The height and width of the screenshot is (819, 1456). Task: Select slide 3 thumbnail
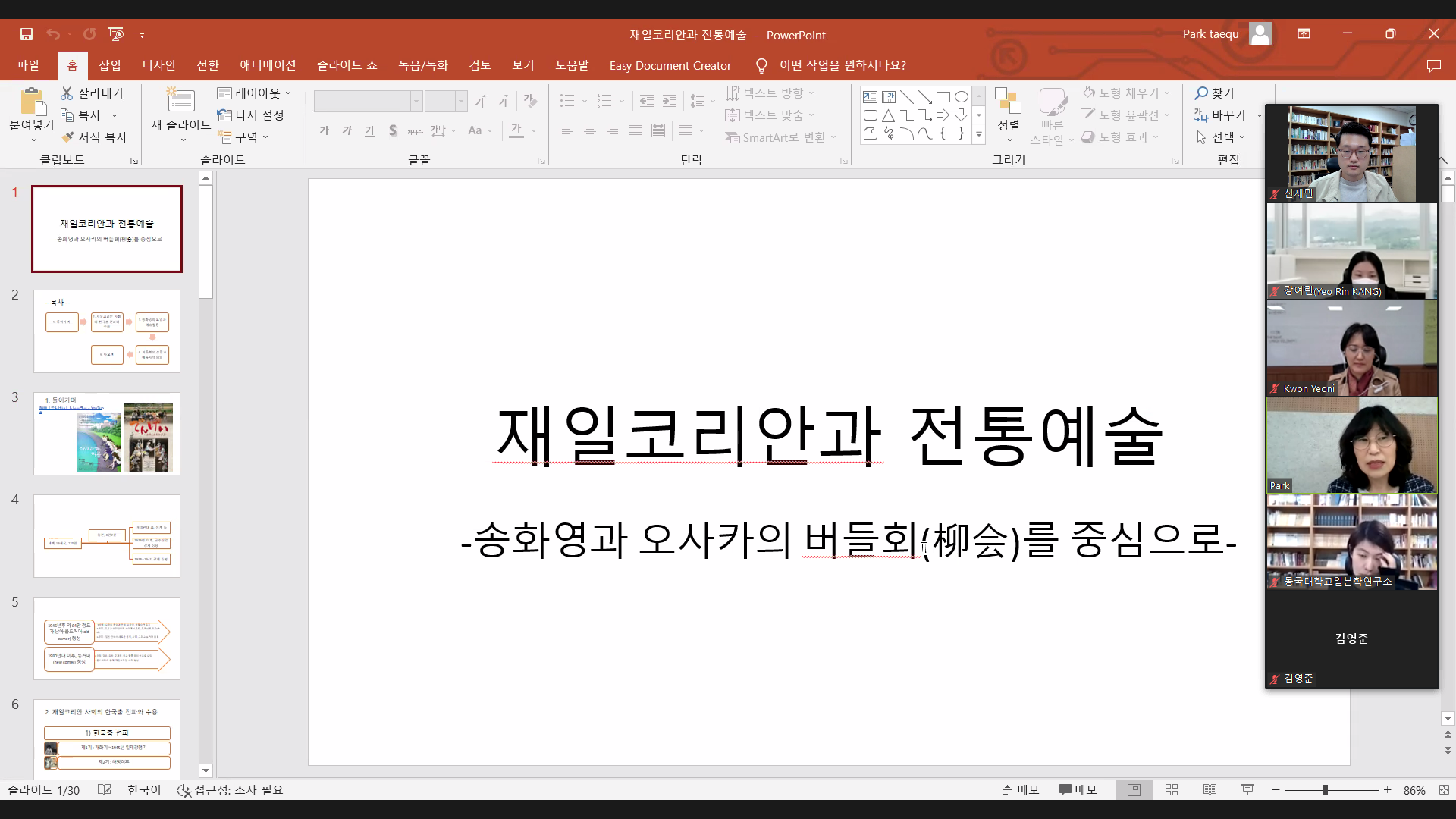click(107, 434)
